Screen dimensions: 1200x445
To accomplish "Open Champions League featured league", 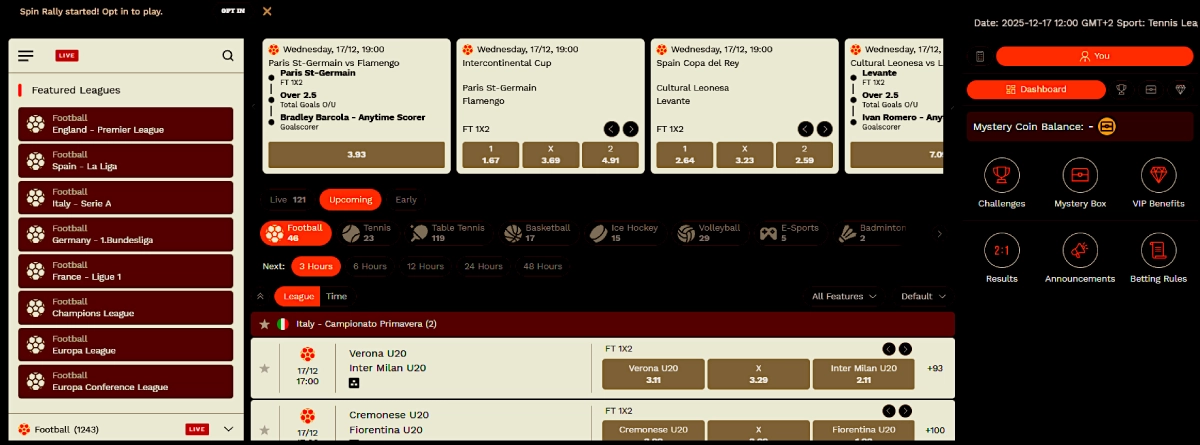I will click(125, 308).
